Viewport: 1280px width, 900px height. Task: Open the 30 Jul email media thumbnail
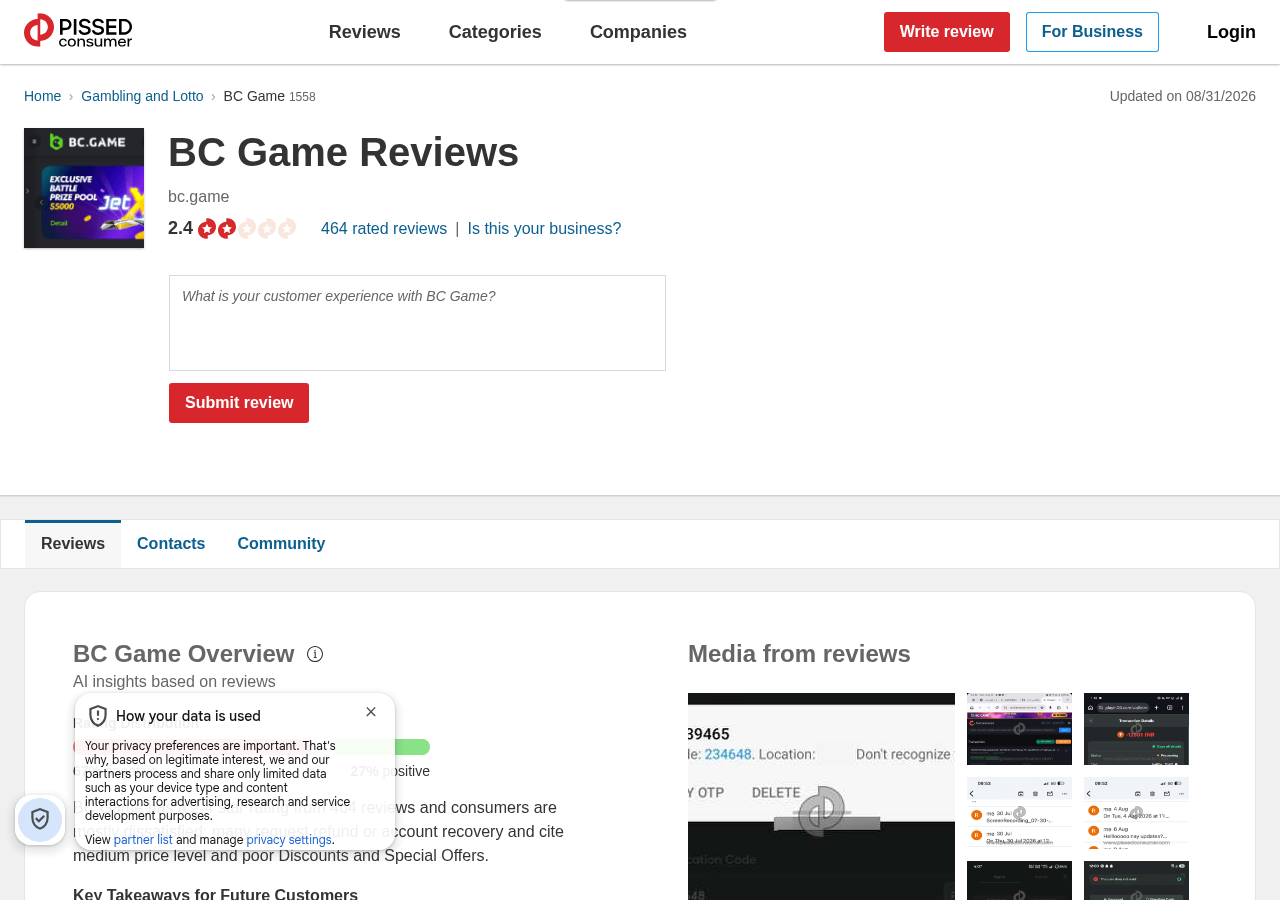click(1019, 813)
